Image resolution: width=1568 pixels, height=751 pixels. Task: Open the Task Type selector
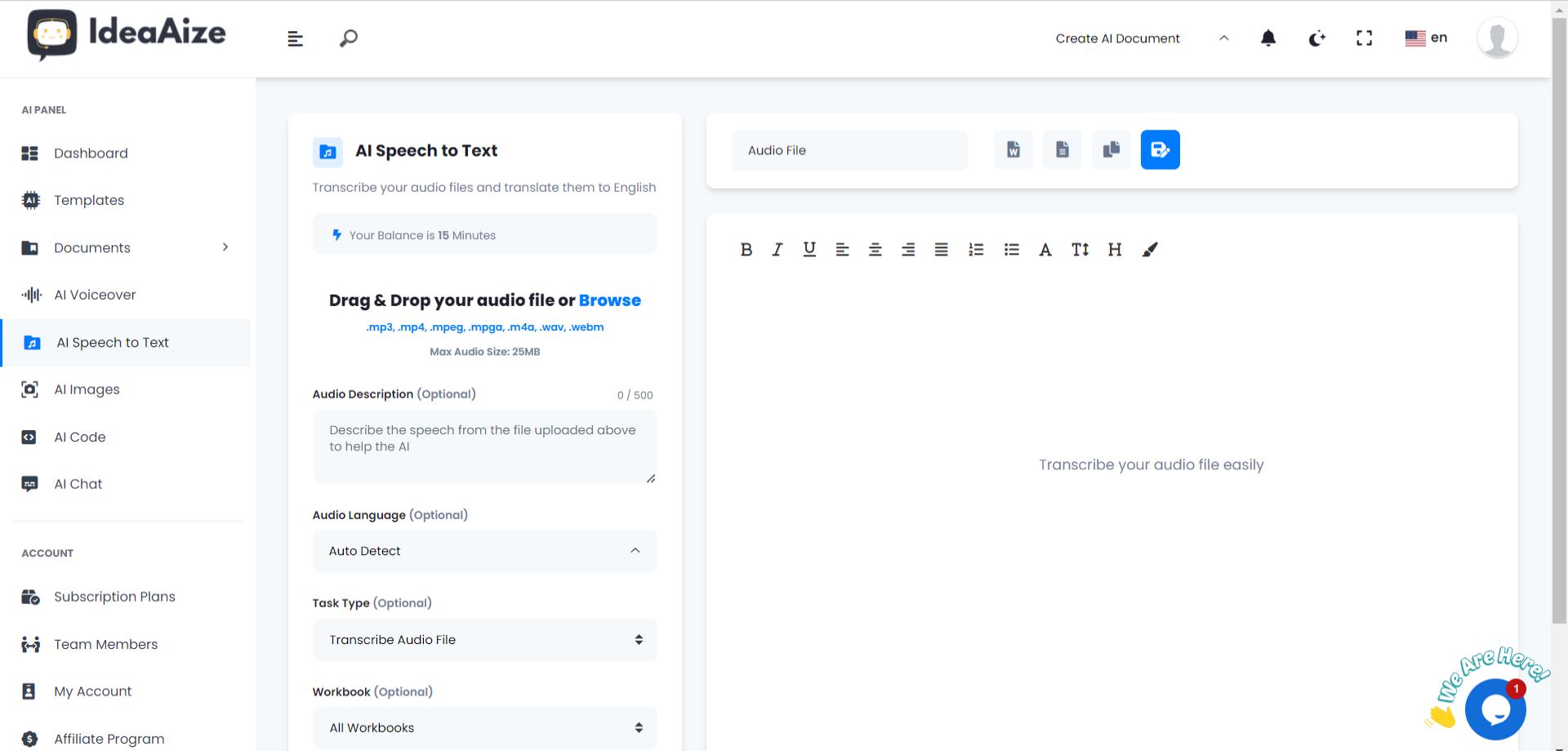point(484,640)
